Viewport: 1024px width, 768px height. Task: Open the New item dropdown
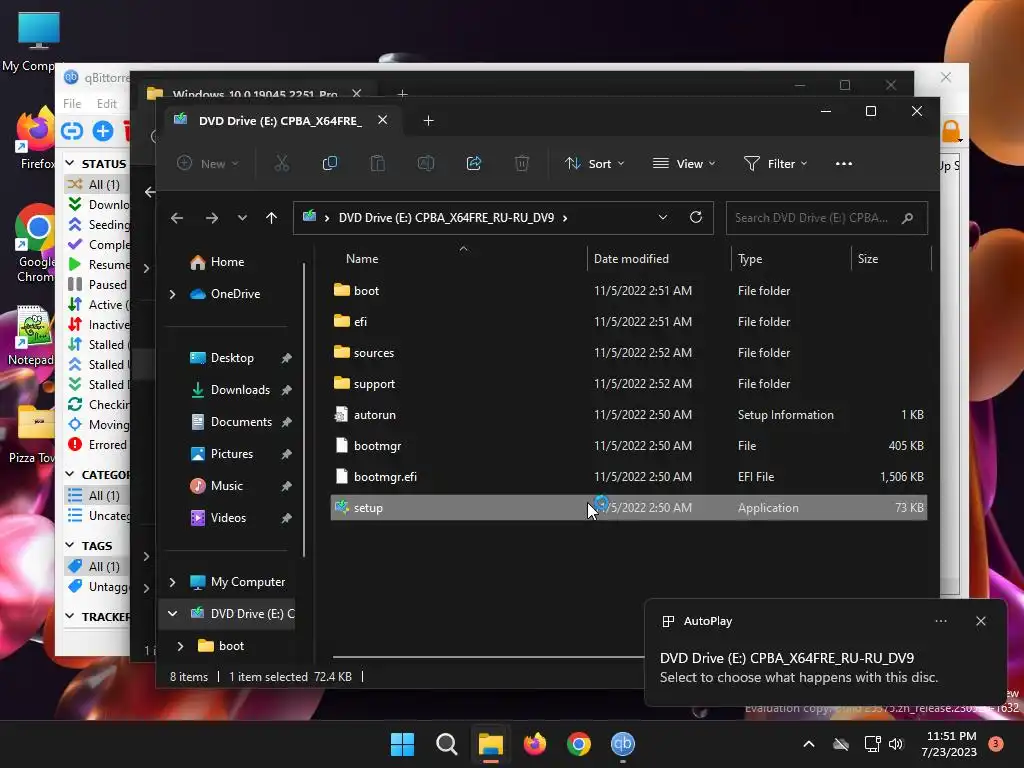[208, 163]
